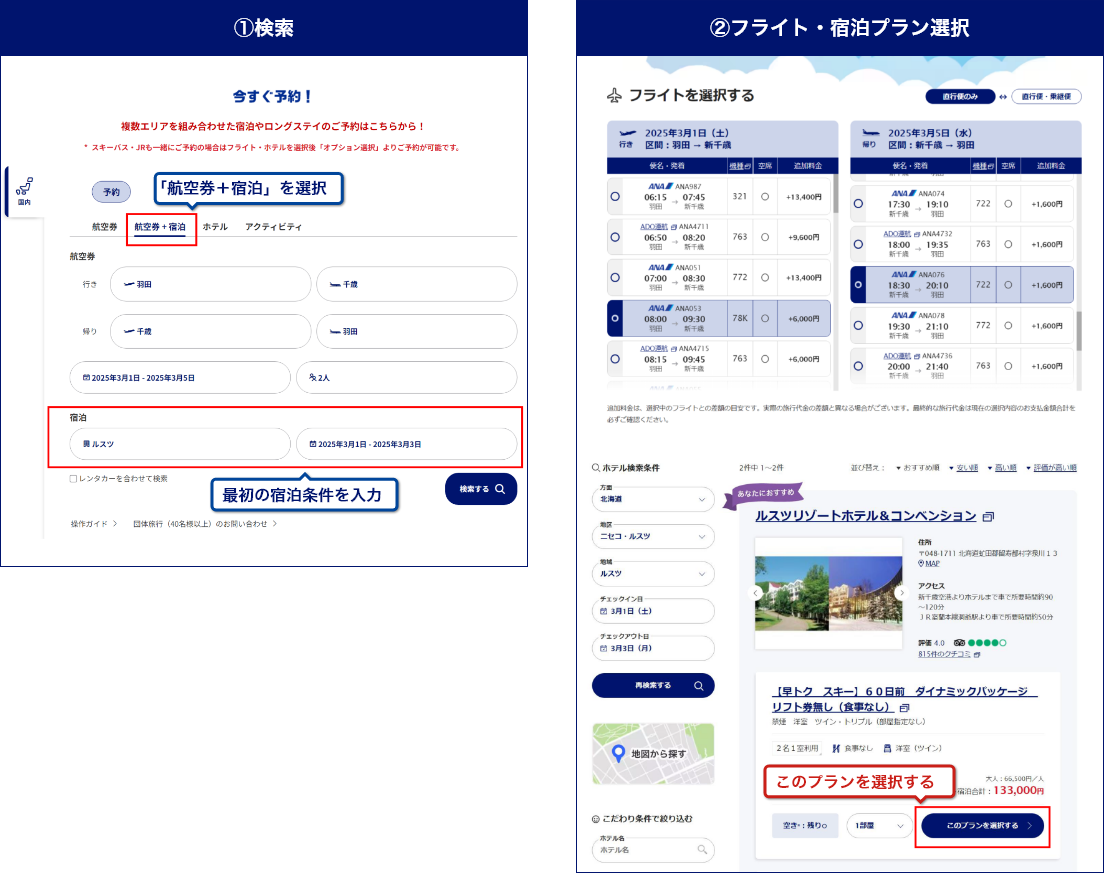Switch to the ホテル tab
The height and width of the screenshot is (875, 1104).
(x=215, y=227)
